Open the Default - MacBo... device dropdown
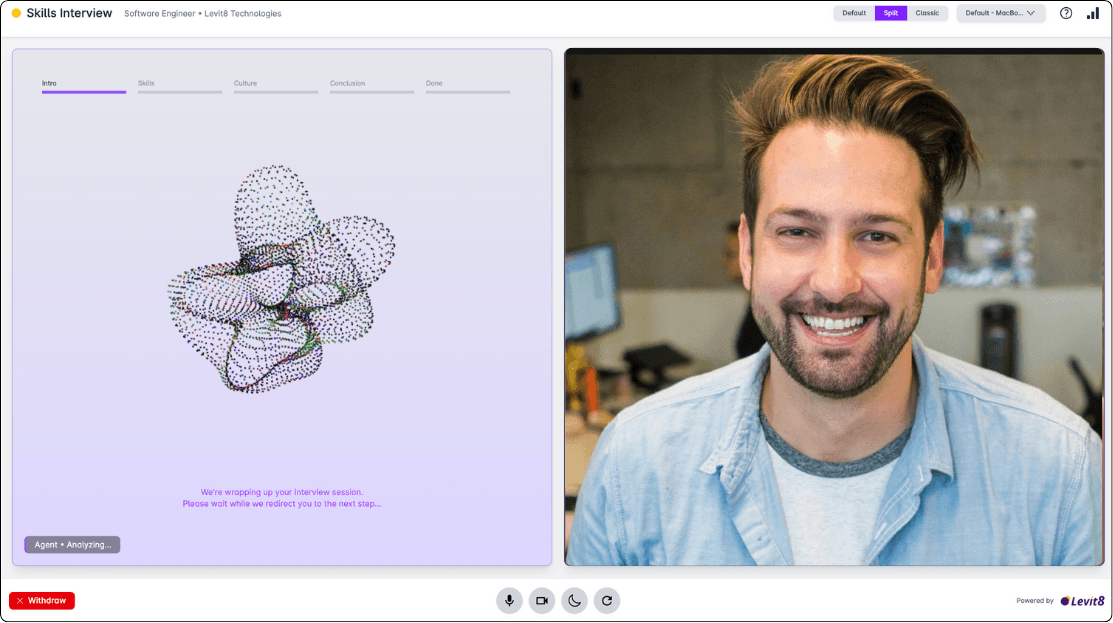Screen dimensions: 1113x623 [1000, 13]
